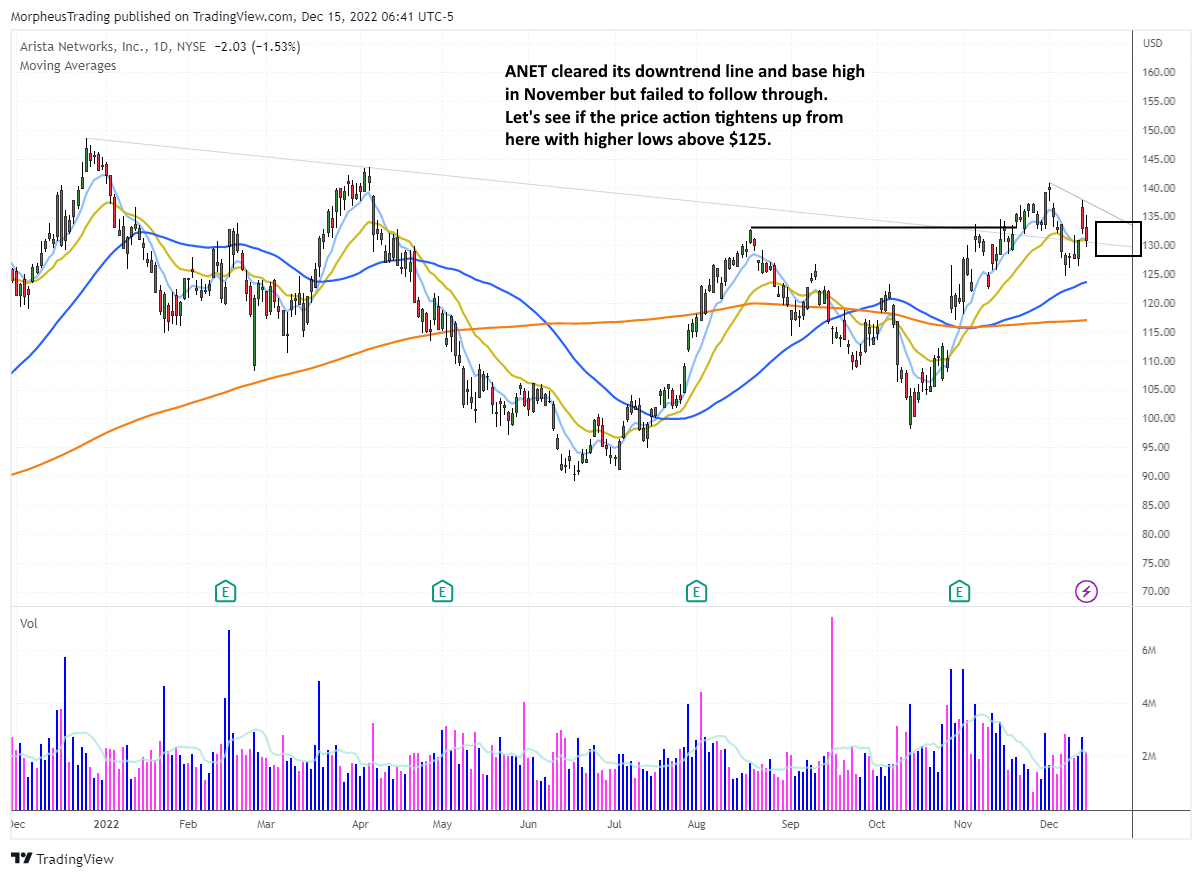Click the earnings E marker near Feb
The height and width of the screenshot is (878, 1202).
[x=226, y=591]
